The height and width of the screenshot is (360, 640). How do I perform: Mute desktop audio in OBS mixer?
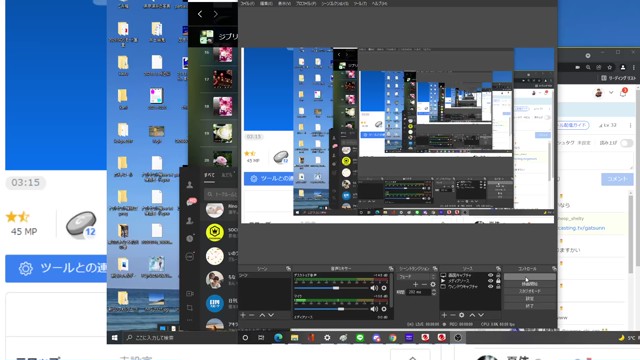(x=374, y=288)
